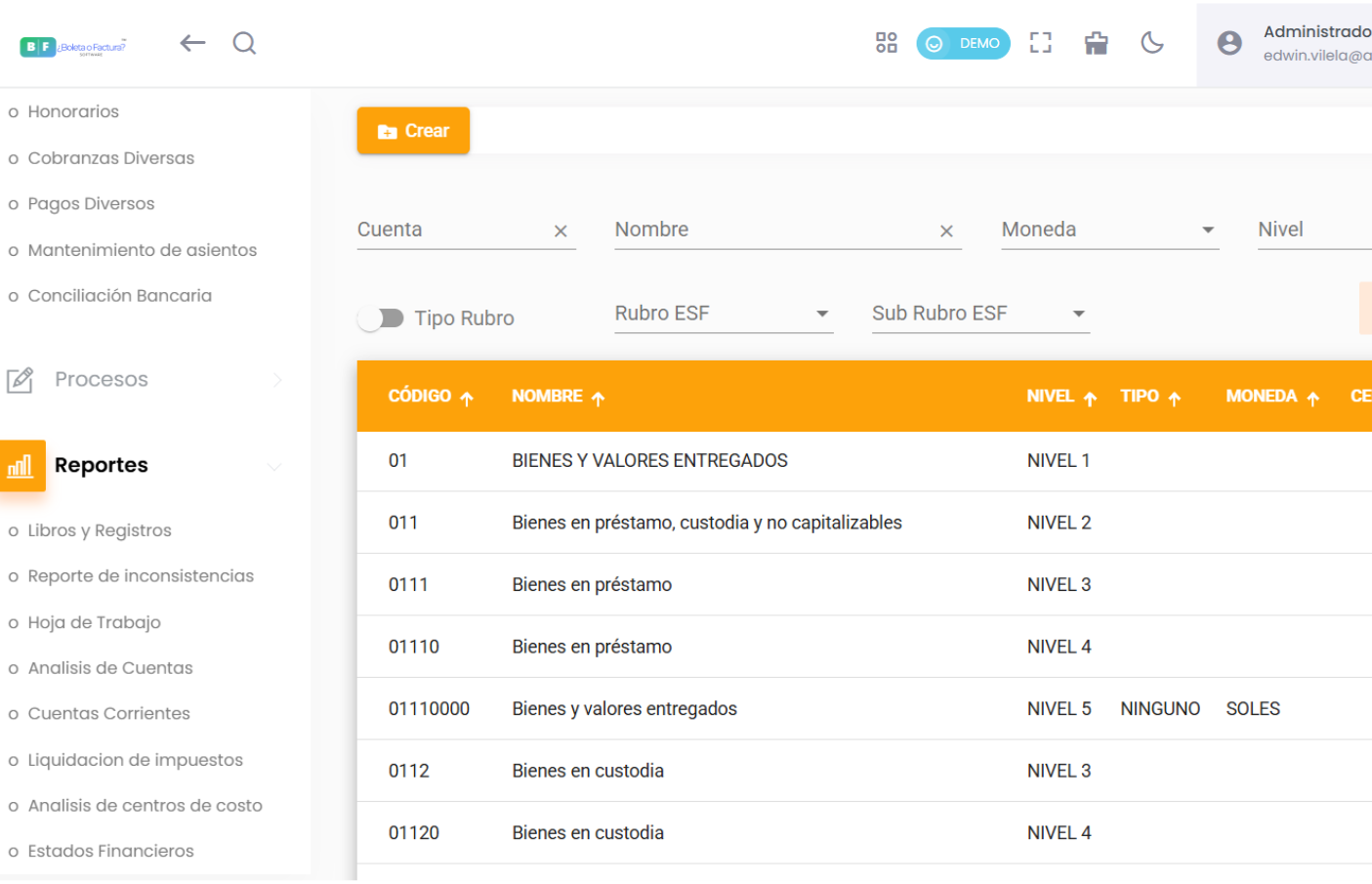Clear the Cuenta filter field
The width and height of the screenshot is (1372, 884).
(x=561, y=232)
